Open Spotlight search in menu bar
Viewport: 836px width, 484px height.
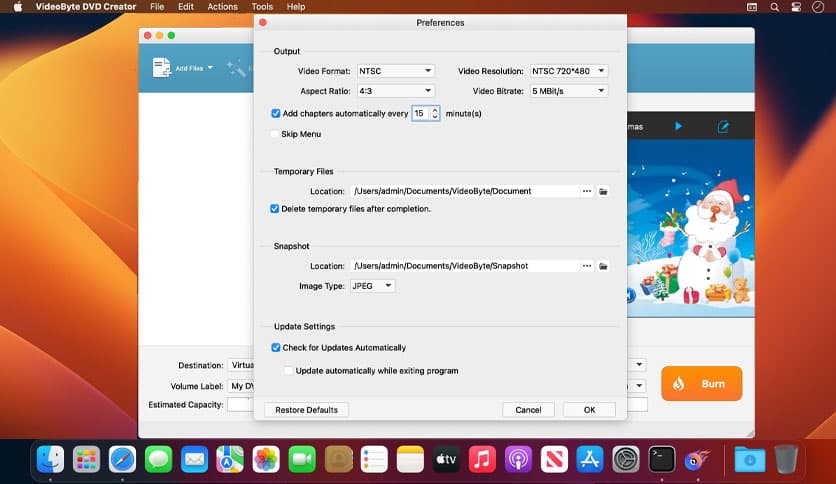click(774, 7)
